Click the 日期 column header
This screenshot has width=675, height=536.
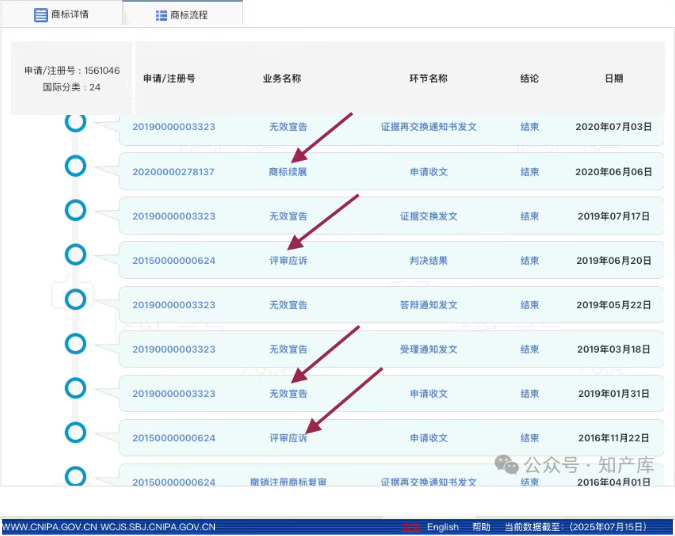[613, 78]
